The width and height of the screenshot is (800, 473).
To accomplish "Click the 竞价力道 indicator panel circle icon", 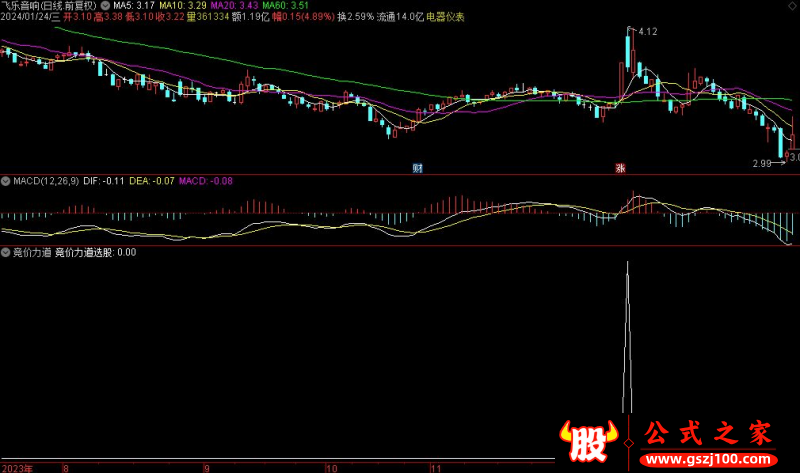I will 6,252.
